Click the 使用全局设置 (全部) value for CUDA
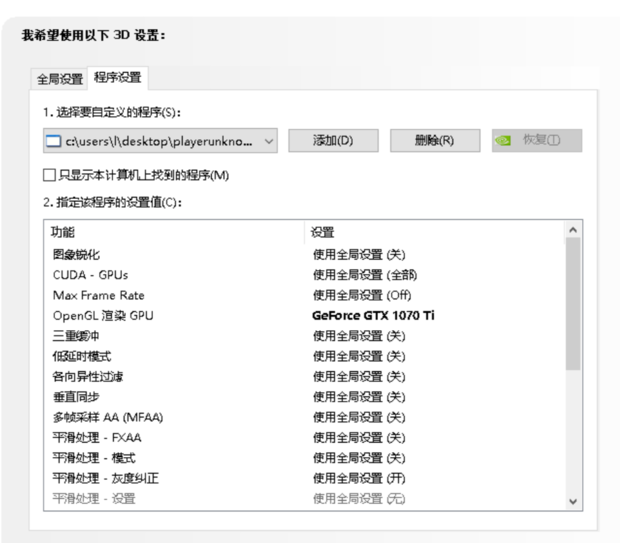This screenshot has height=543, width=620. (x=365, y=275)
